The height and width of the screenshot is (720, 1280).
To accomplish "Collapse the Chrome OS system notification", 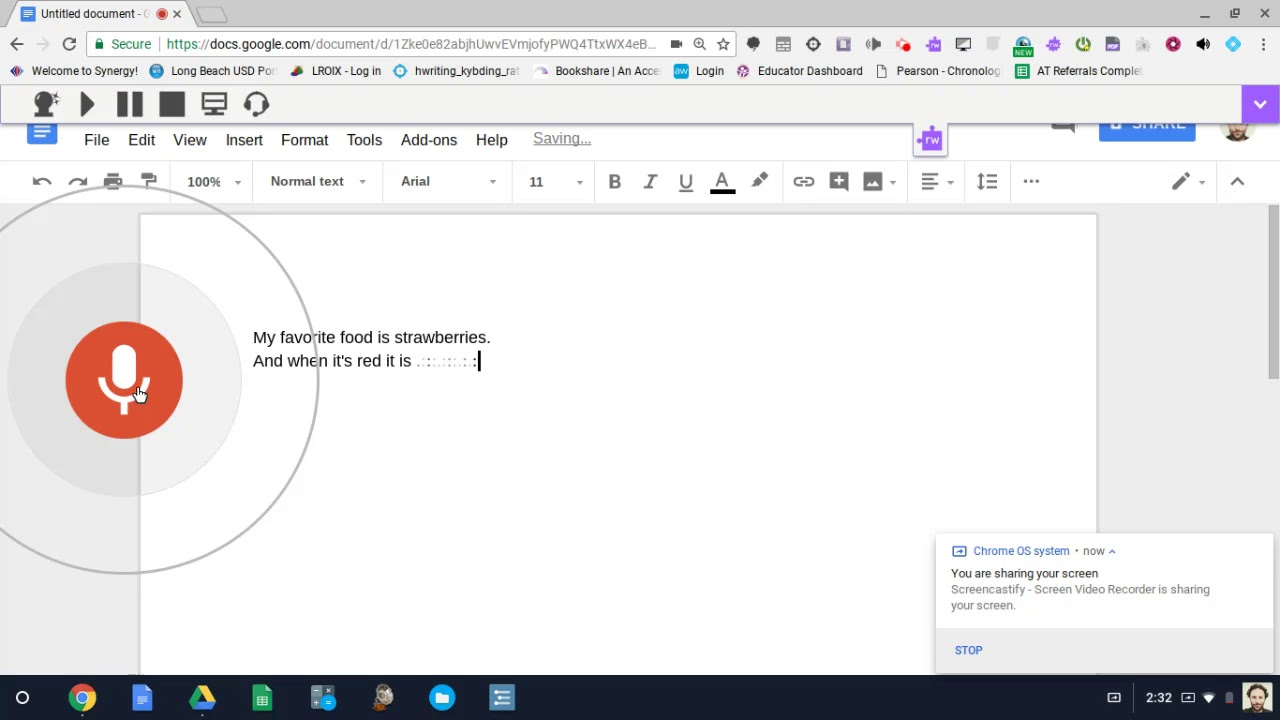I will 1112,551.
